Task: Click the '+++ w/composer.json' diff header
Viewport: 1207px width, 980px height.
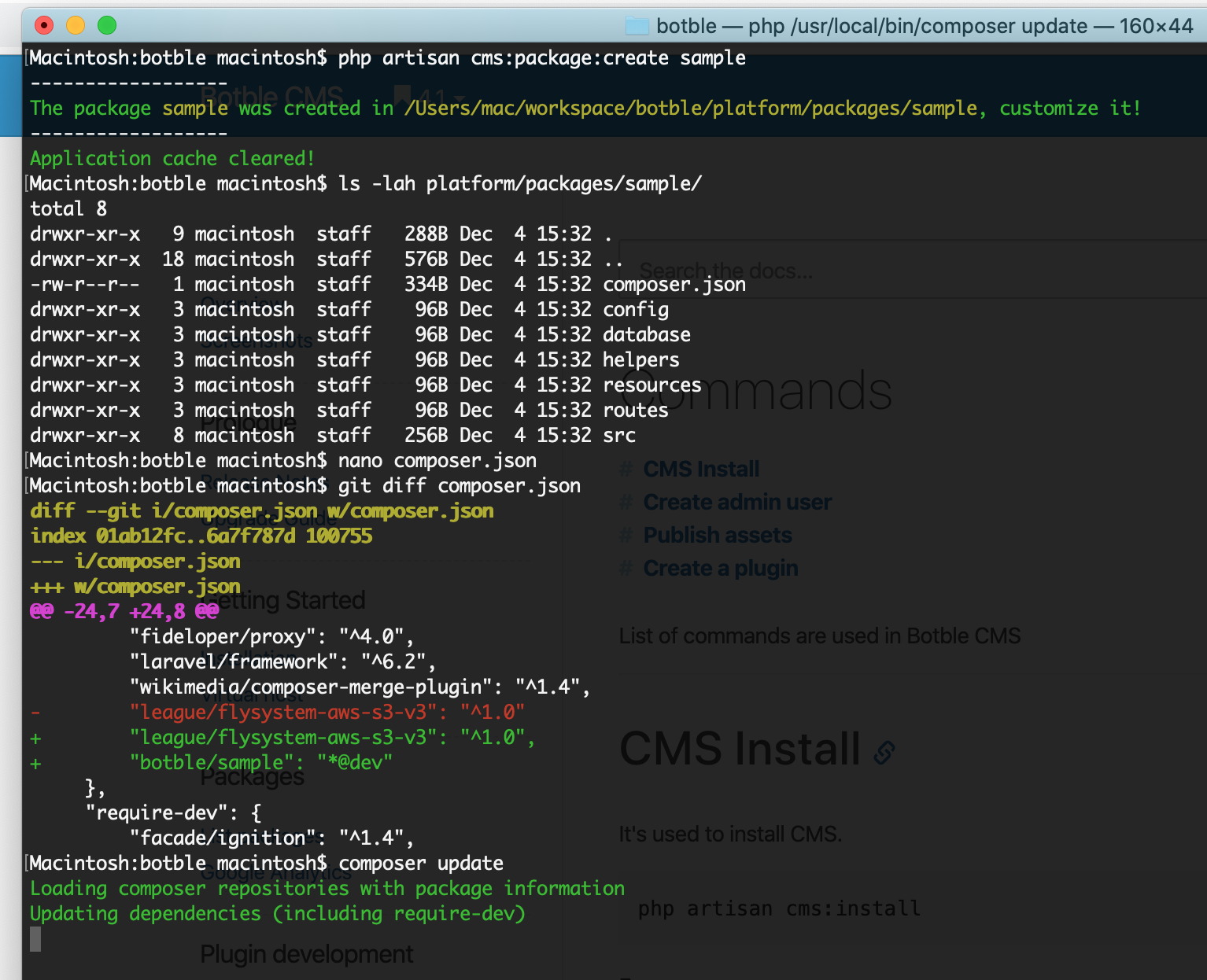Action: pos(135,587)
